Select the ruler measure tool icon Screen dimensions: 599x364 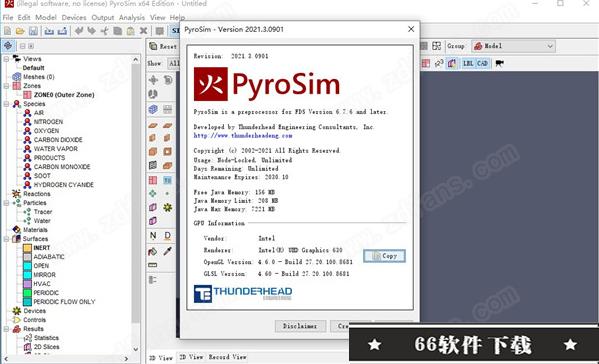tap(153, 265)
